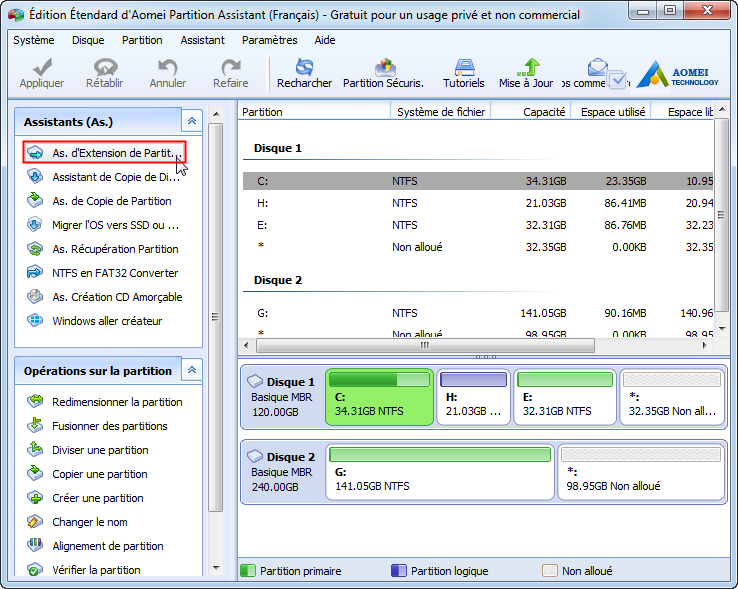Click the Mise à Jour icon
The height and width of the screenshot is (589, 738).
528,67
